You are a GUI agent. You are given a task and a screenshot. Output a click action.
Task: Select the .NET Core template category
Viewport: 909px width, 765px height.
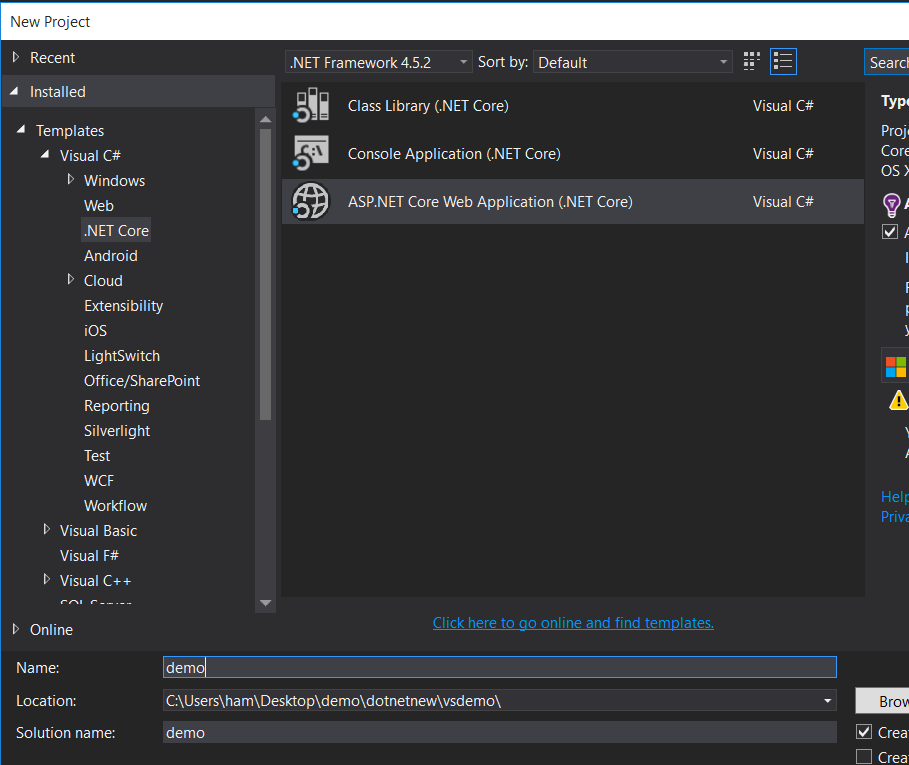click(x=117, y=231)
